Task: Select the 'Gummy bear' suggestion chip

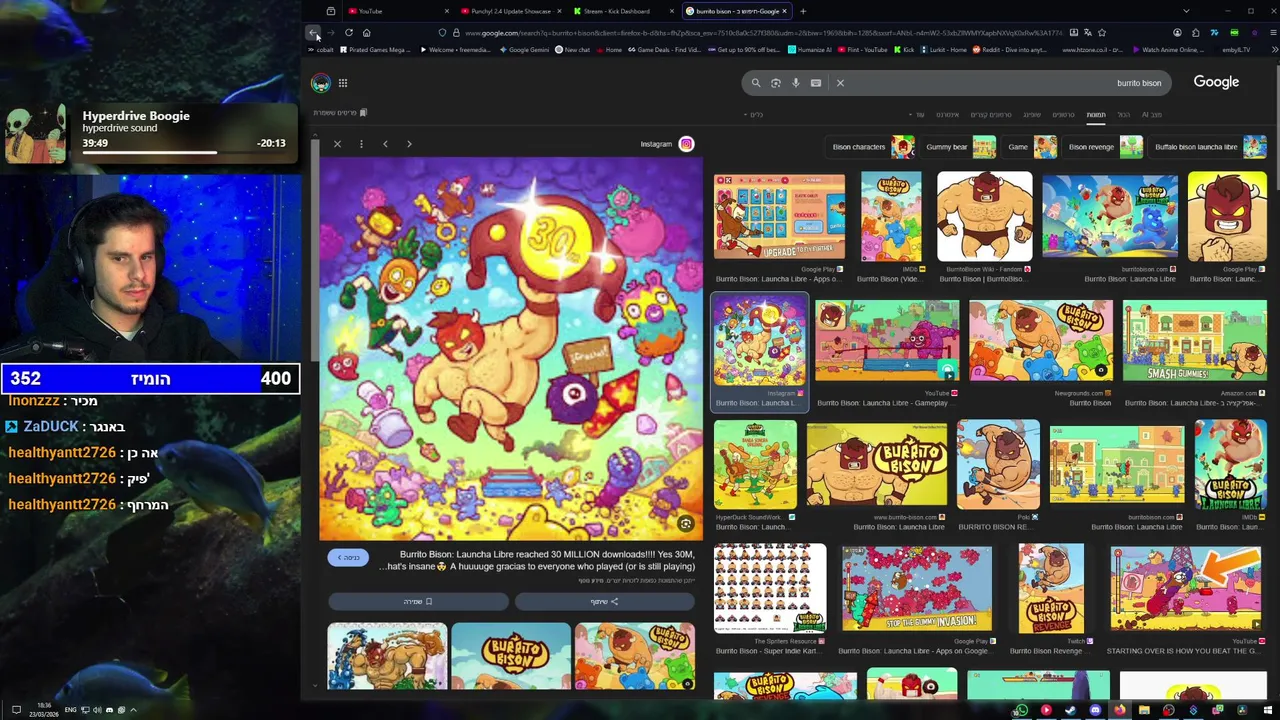Action: [959, 147]
